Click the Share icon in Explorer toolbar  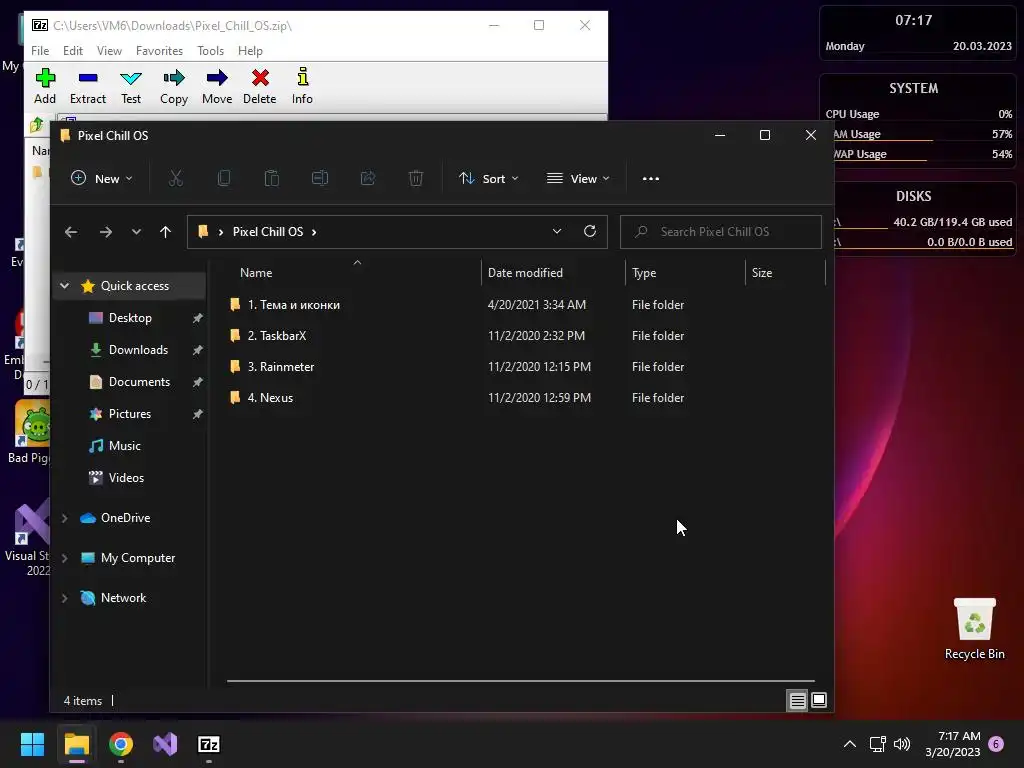368,178
